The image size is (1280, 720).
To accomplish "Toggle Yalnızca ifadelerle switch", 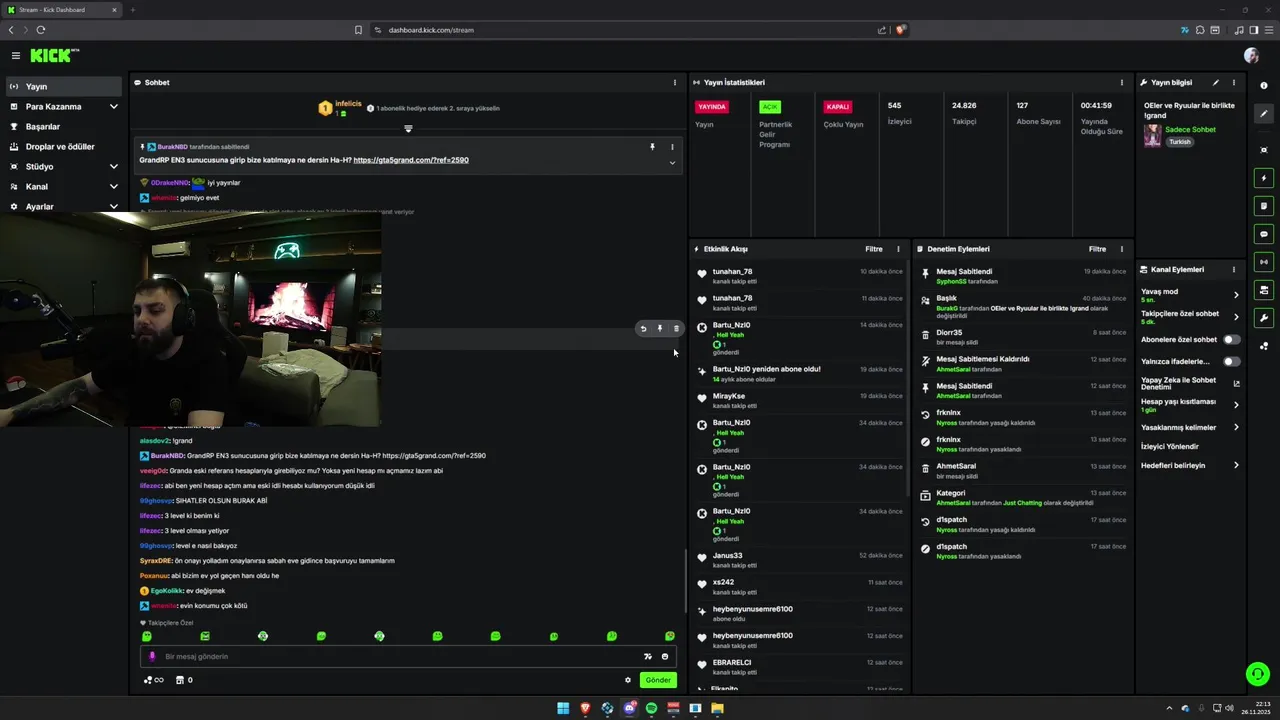I will tap(1231, 361).
